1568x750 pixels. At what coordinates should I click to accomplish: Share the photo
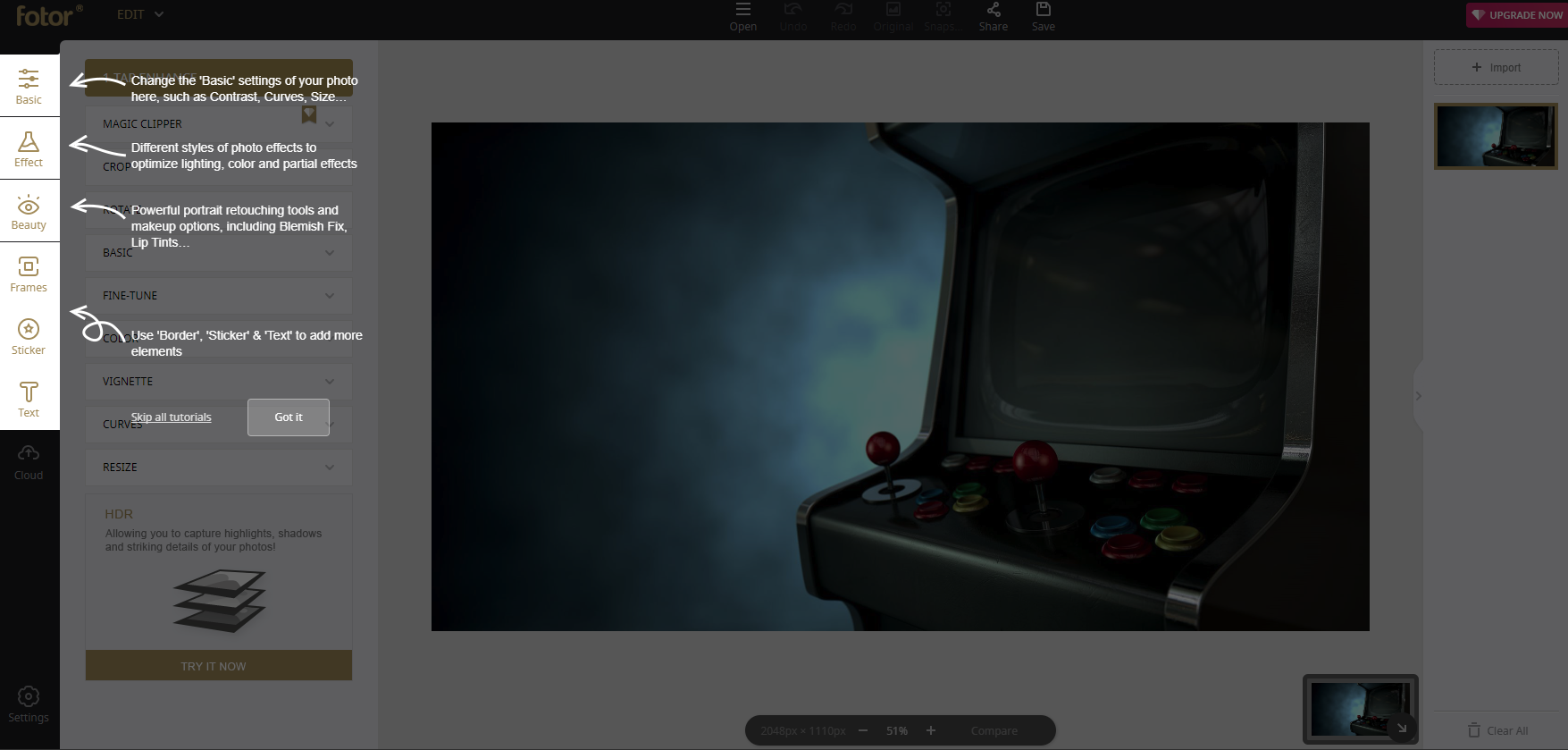click(x=994, y=16)
